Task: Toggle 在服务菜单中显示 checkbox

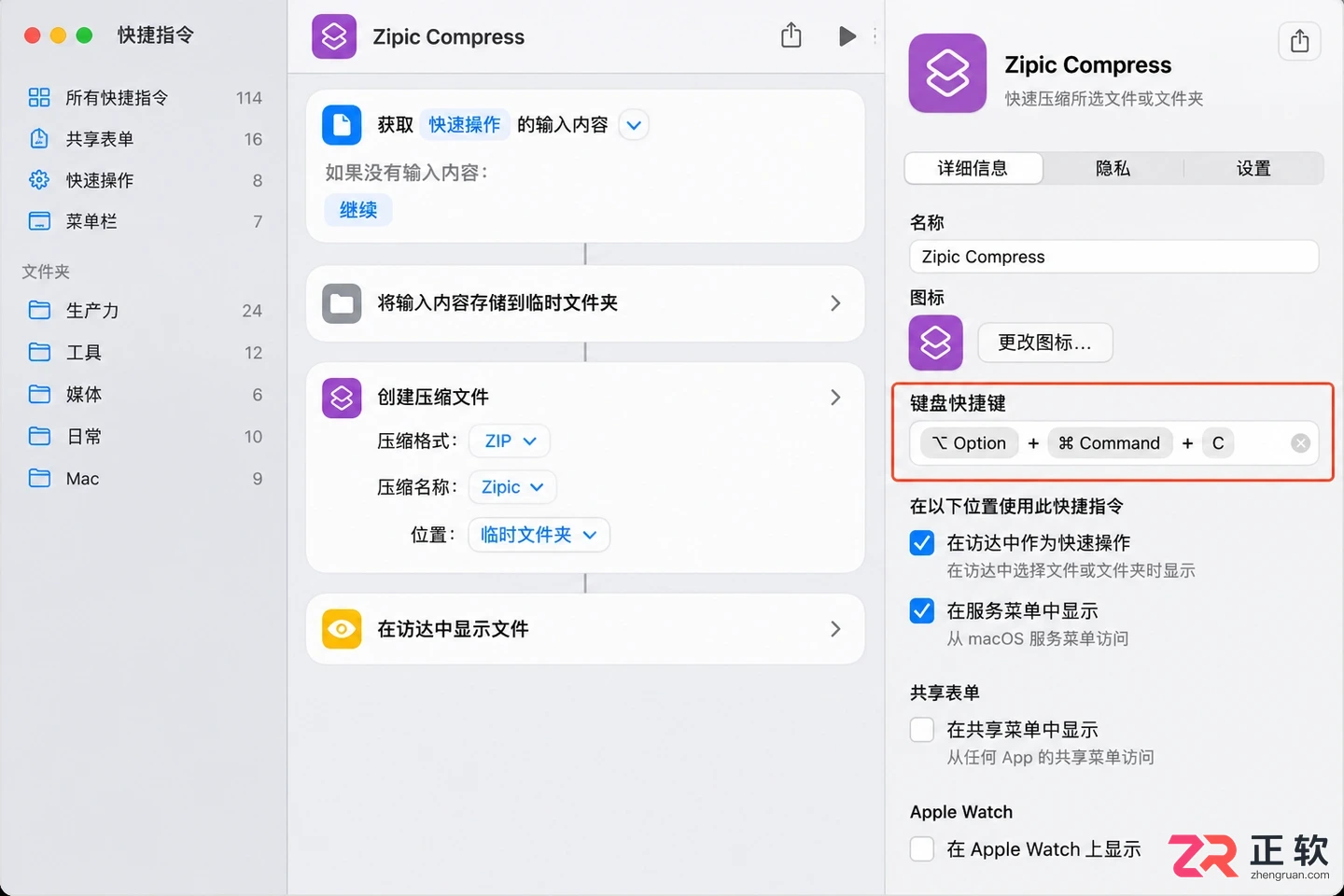Action: coord(922,610)
